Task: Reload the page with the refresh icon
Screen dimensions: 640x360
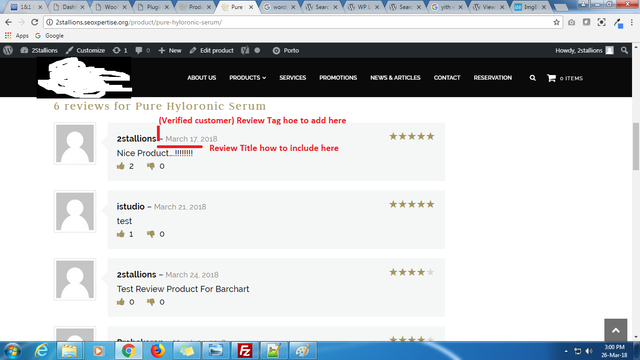Action: pos(35,22)
